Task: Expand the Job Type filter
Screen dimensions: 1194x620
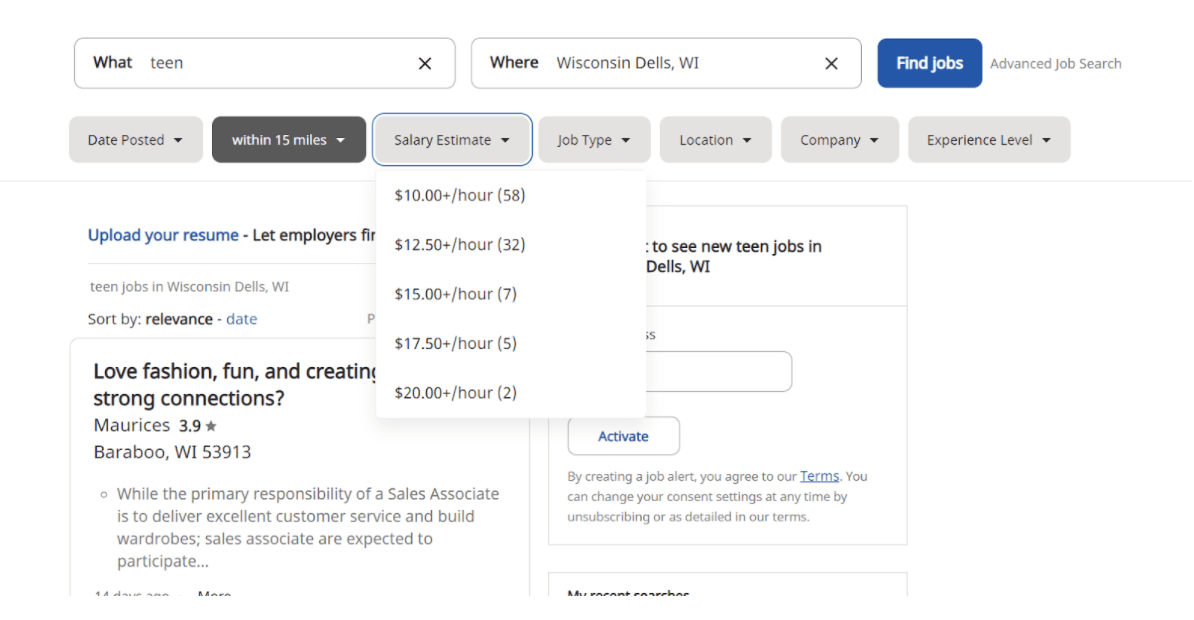Action: coord(594,139)
